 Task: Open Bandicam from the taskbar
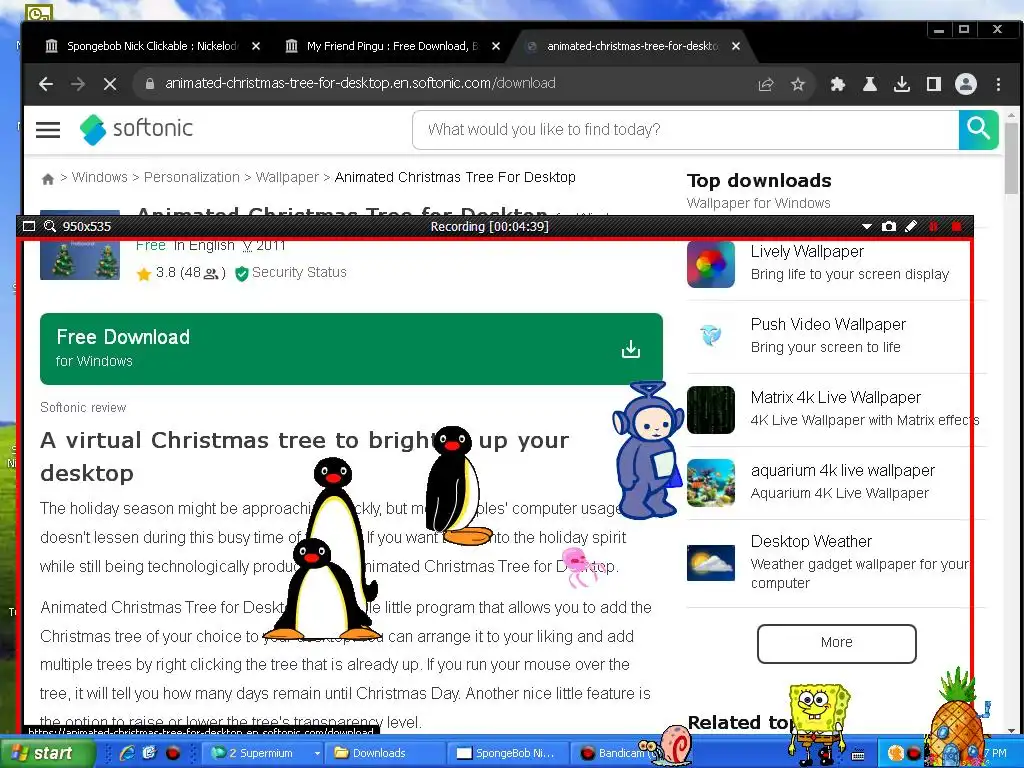[611, 753]
